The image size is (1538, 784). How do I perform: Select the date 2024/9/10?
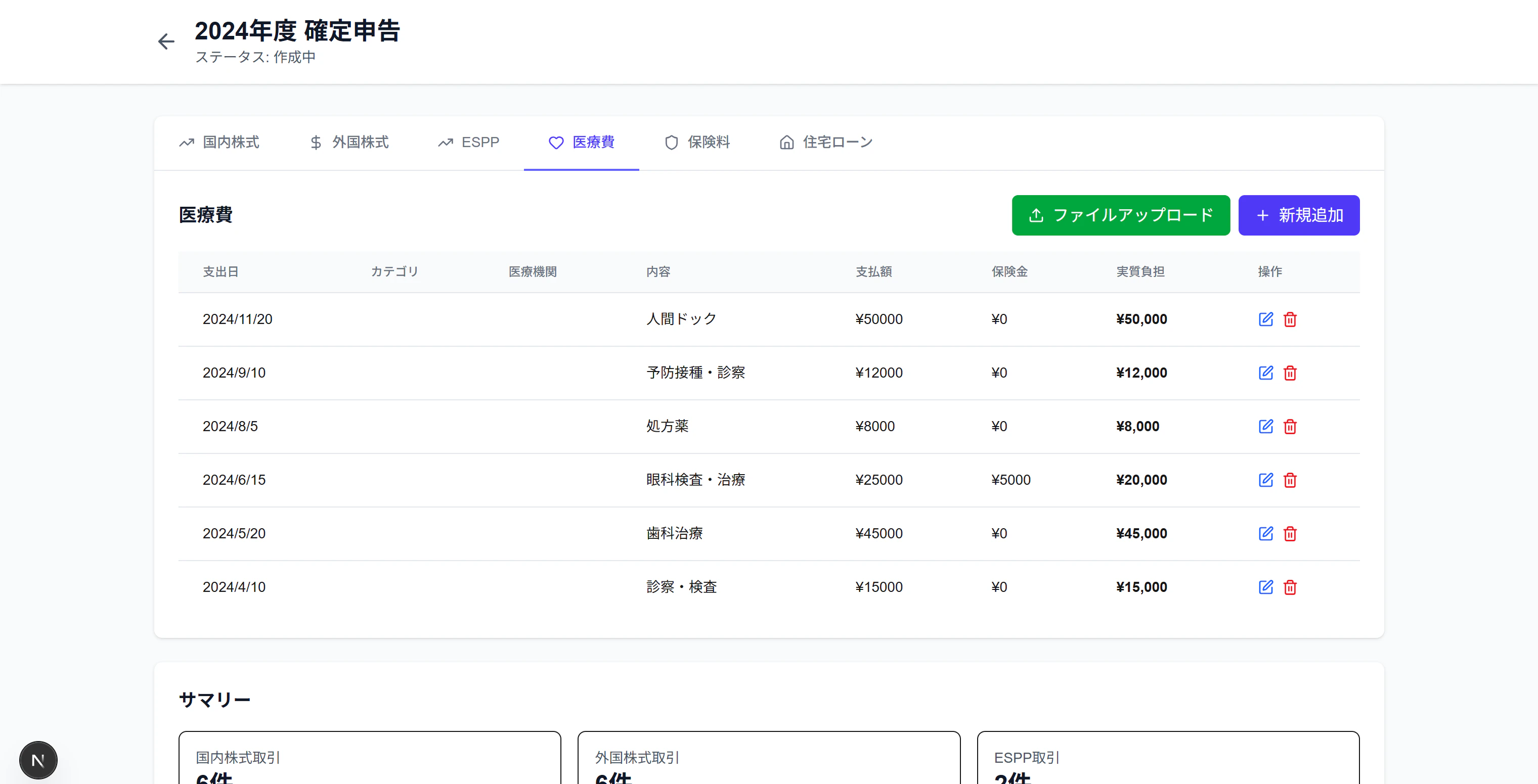click(x=234, y=373)
